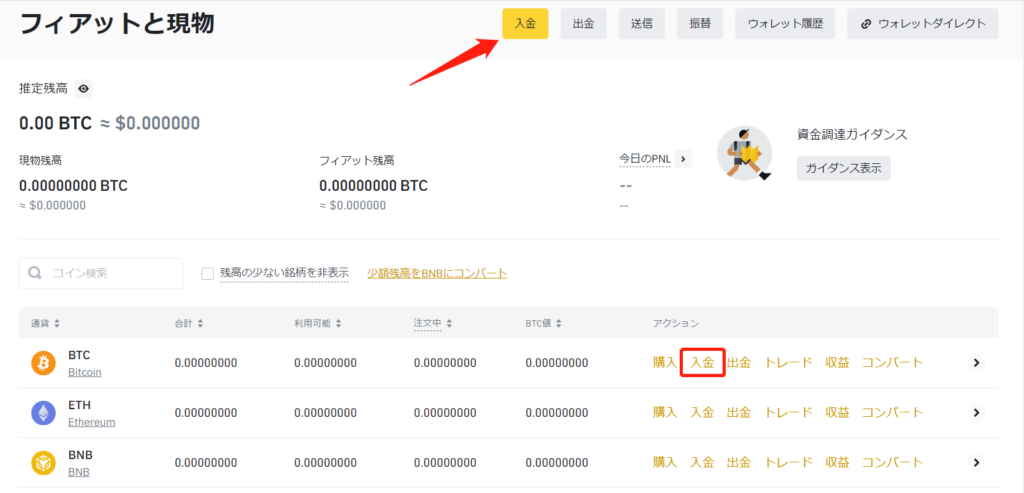
Task: Click コンバート in the BNB row
Action: point(893,462)
